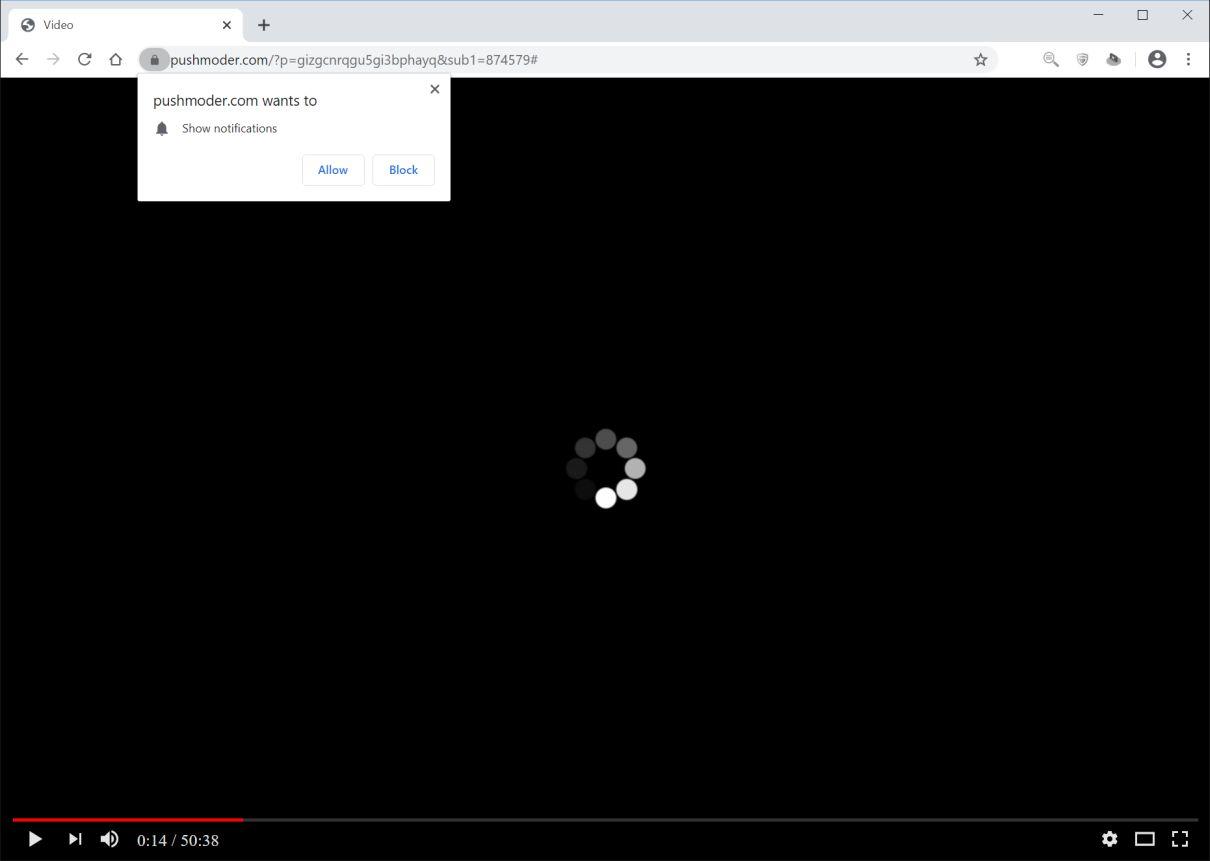This screenshot has width=1210, height=861.
Task: Open the player settings gear
Action: click(1110, 839)
